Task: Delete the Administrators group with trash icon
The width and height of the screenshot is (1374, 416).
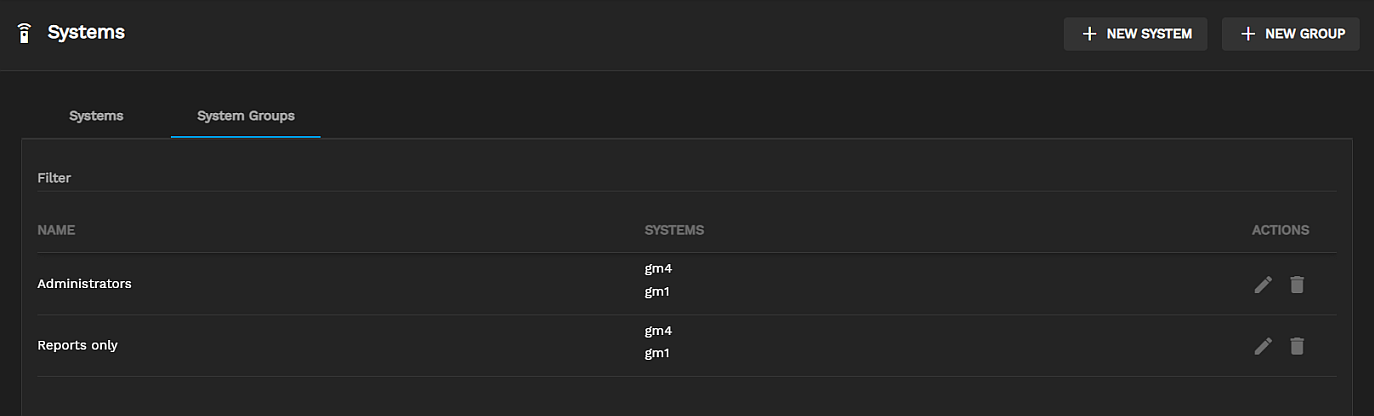Action: coord(1297,285)
